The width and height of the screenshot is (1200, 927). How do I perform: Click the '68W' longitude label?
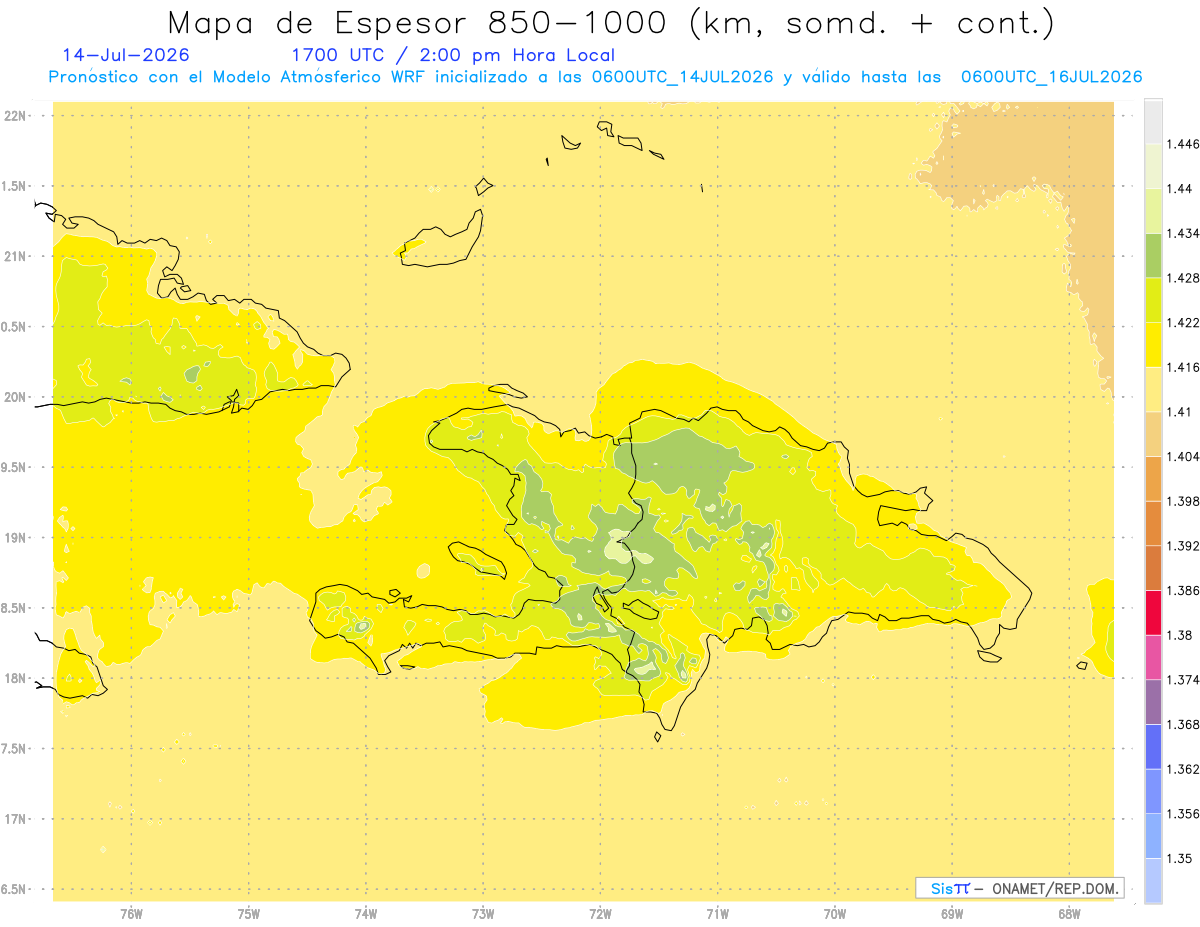click(x=1069, y=914)
